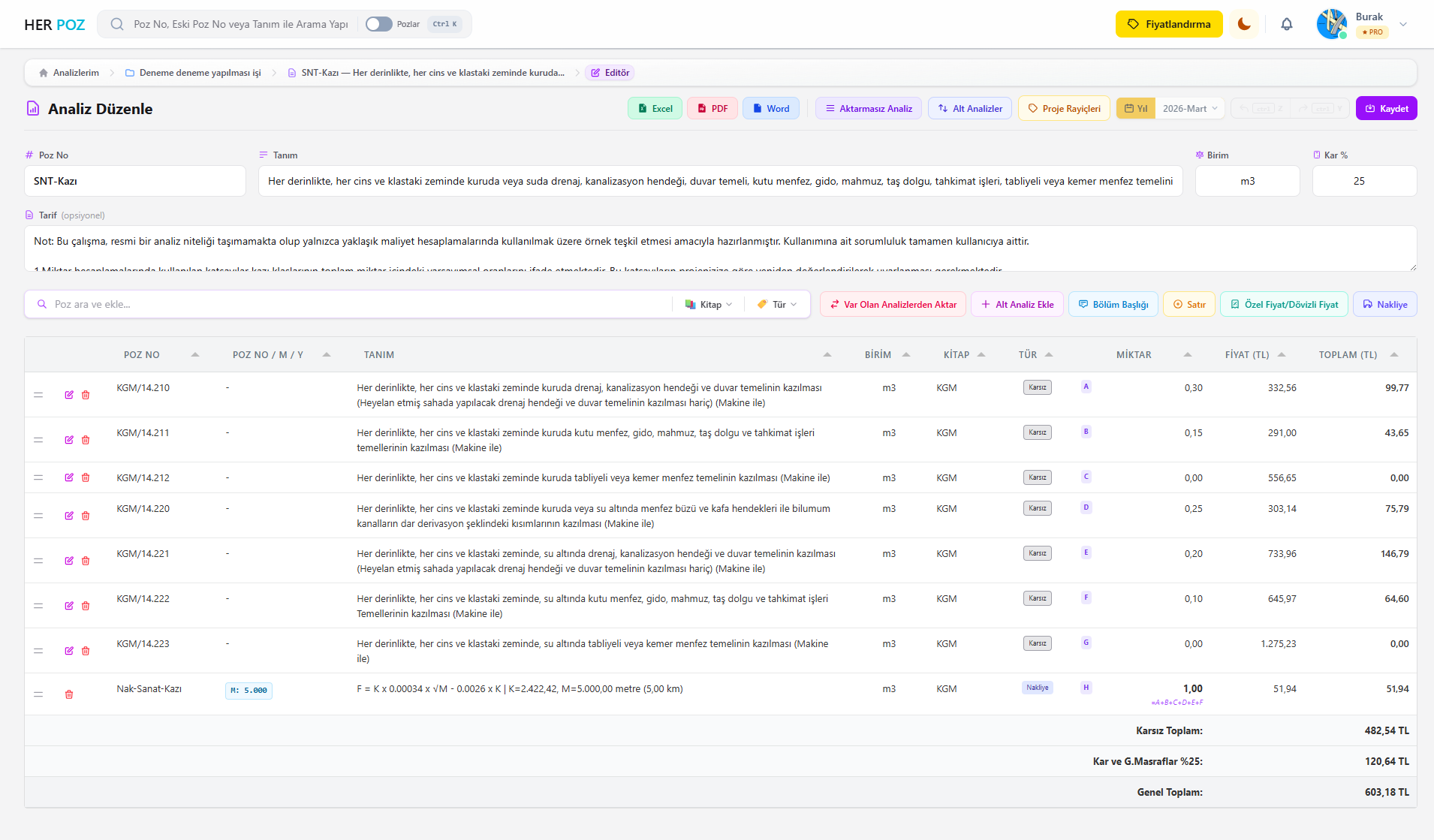Export analysis to Excel
This screenshot has width=1434, height=840.
655,109
